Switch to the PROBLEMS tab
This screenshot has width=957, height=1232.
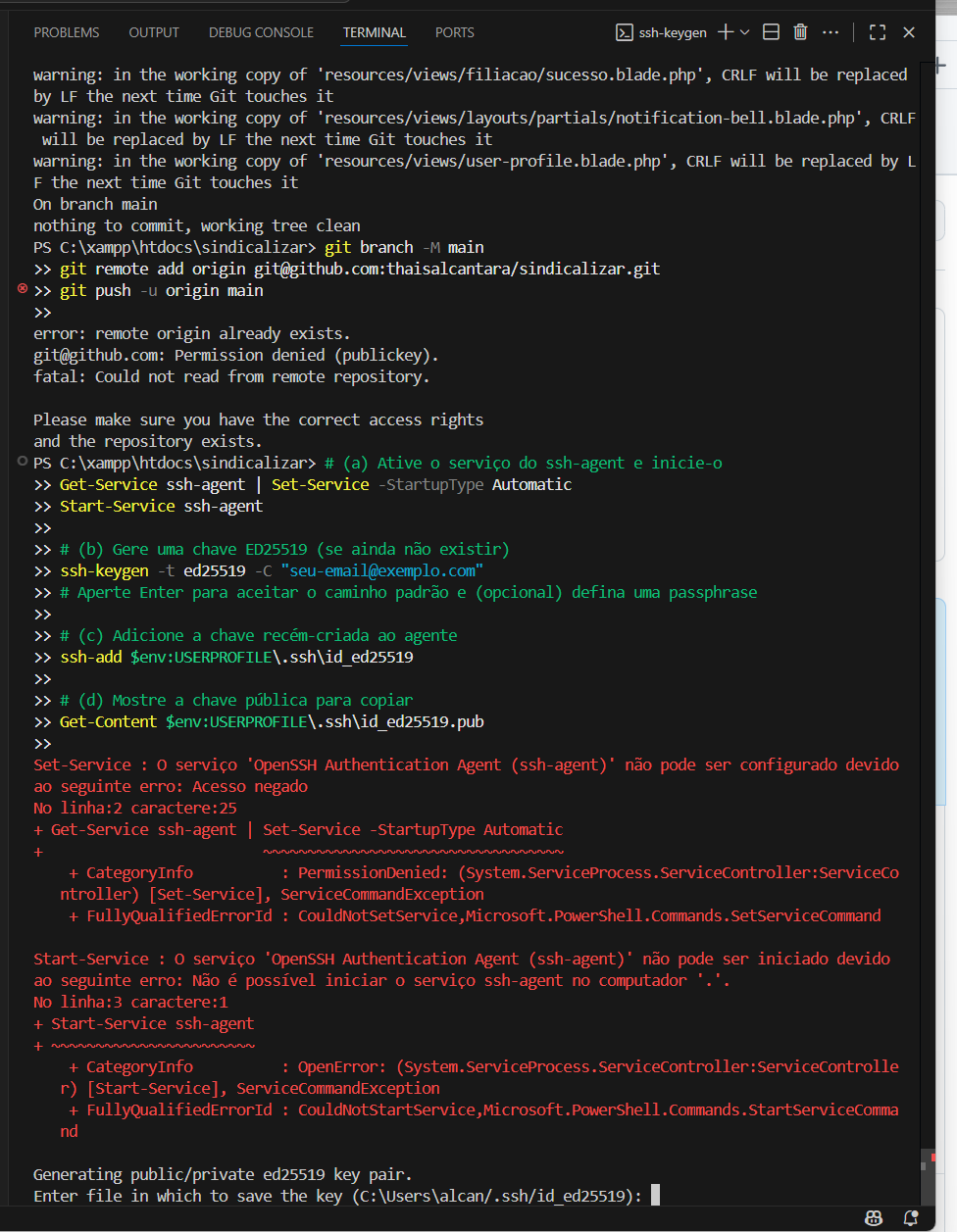pos(67,32)
